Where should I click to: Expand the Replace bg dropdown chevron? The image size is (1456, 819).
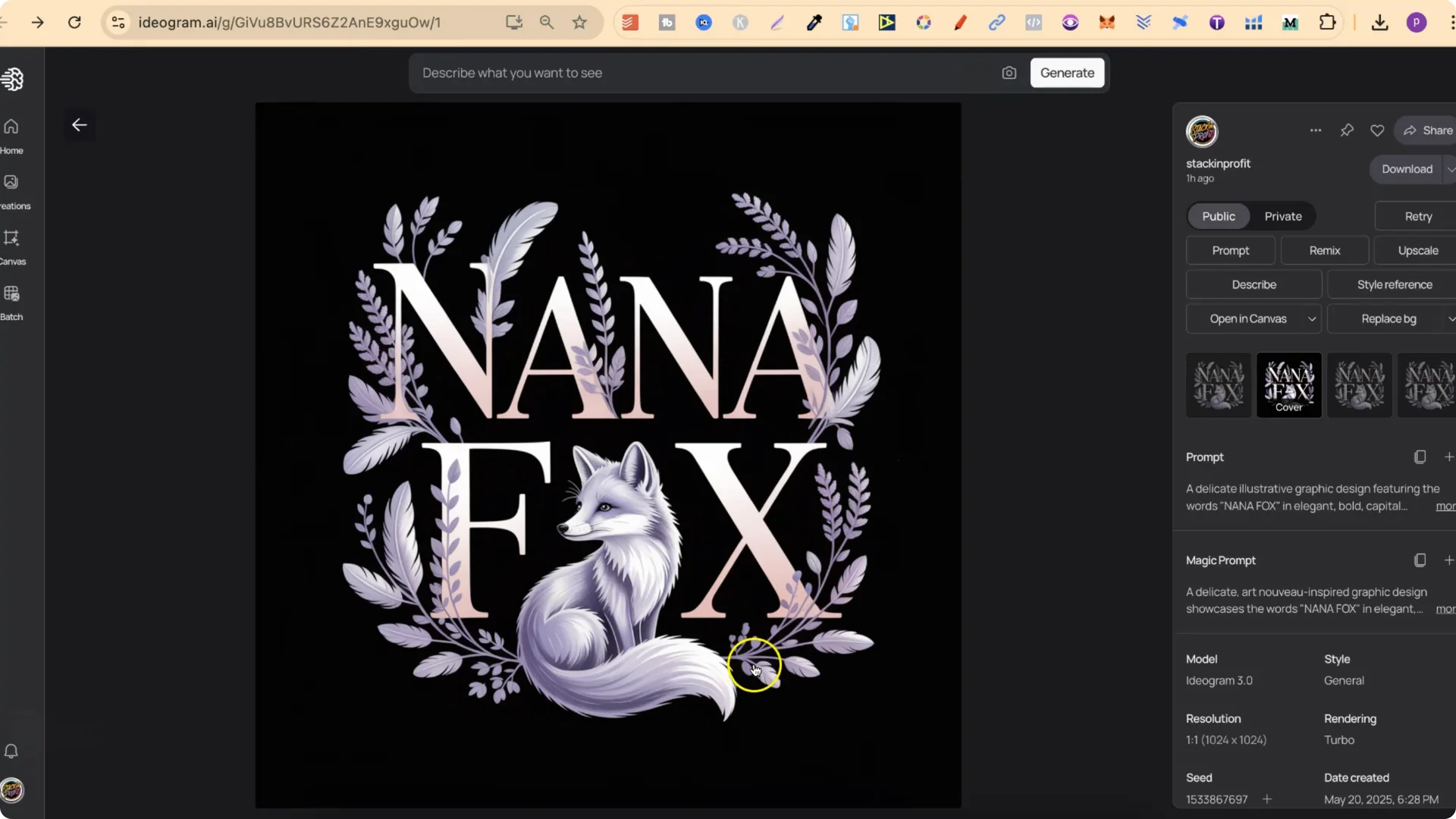(1451, 319)
